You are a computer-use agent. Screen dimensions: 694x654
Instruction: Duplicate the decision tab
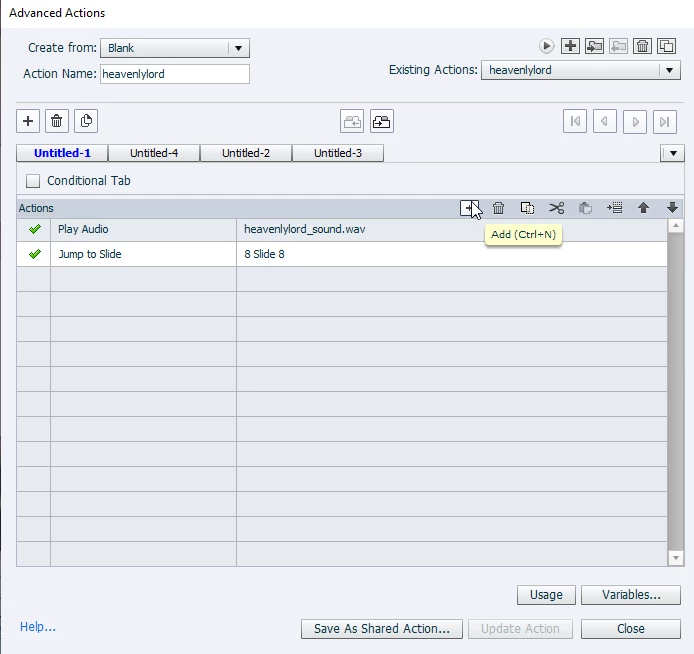click(x=86, y=121)
